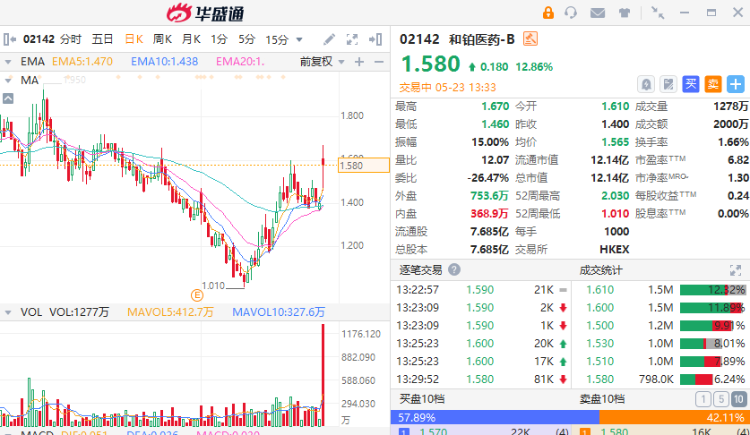Click the large 1.580 price in quote header
The height and width of the screenshot is (435, 750).
click(430, 65)
